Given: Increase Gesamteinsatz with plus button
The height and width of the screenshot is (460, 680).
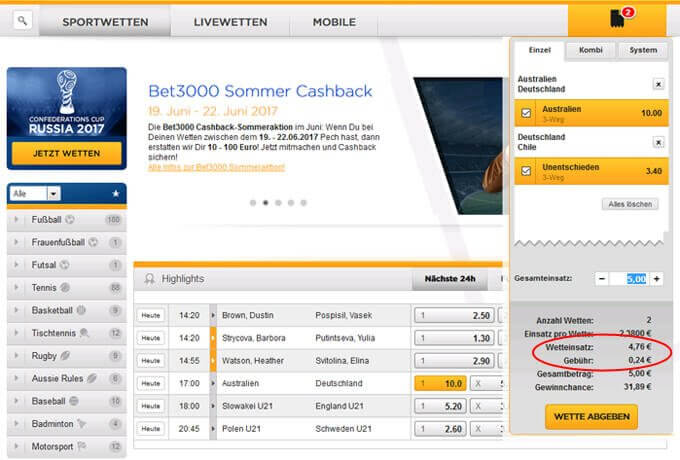Looking at the screenshot, I should coord(657,279).
